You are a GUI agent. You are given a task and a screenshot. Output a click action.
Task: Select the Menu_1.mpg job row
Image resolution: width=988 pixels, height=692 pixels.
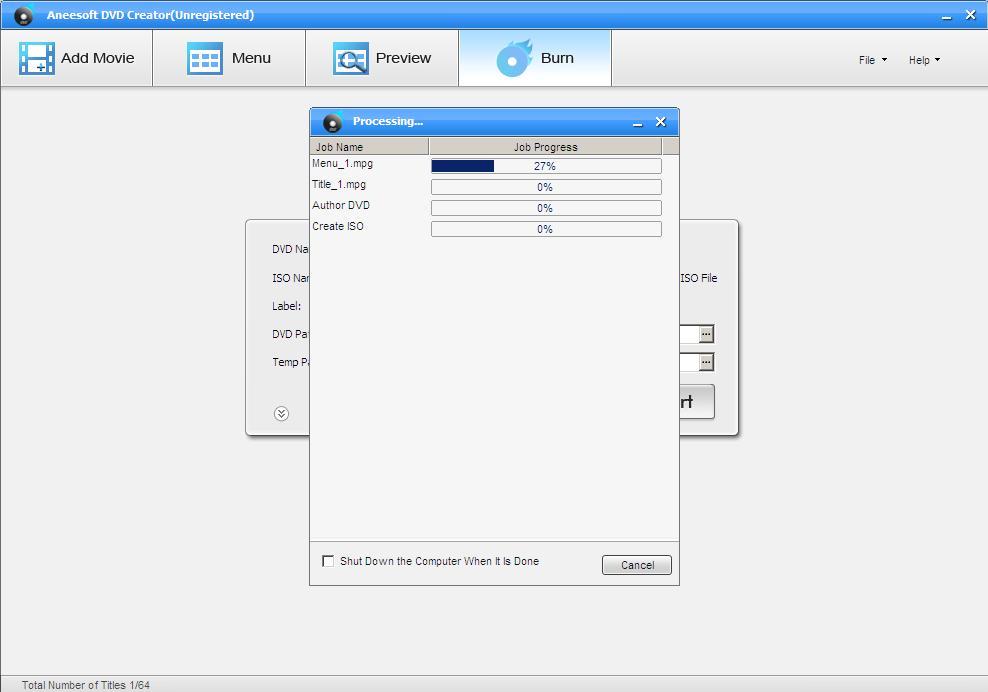(x=486, y=165)
